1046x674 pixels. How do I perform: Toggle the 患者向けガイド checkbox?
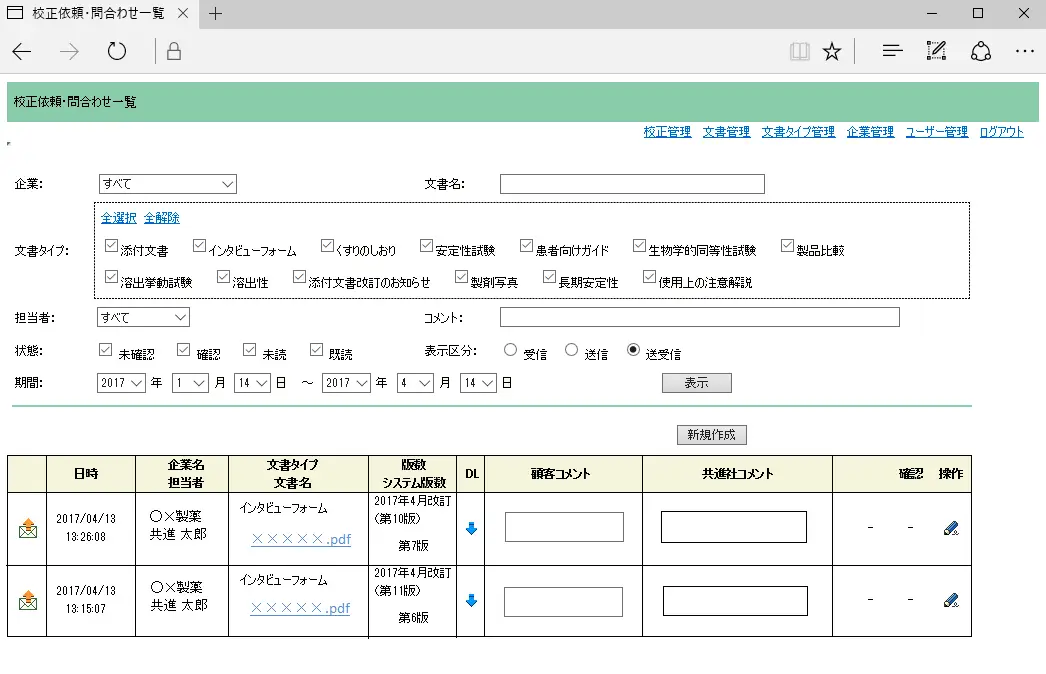pyautogui.click(x=526, y=246)
